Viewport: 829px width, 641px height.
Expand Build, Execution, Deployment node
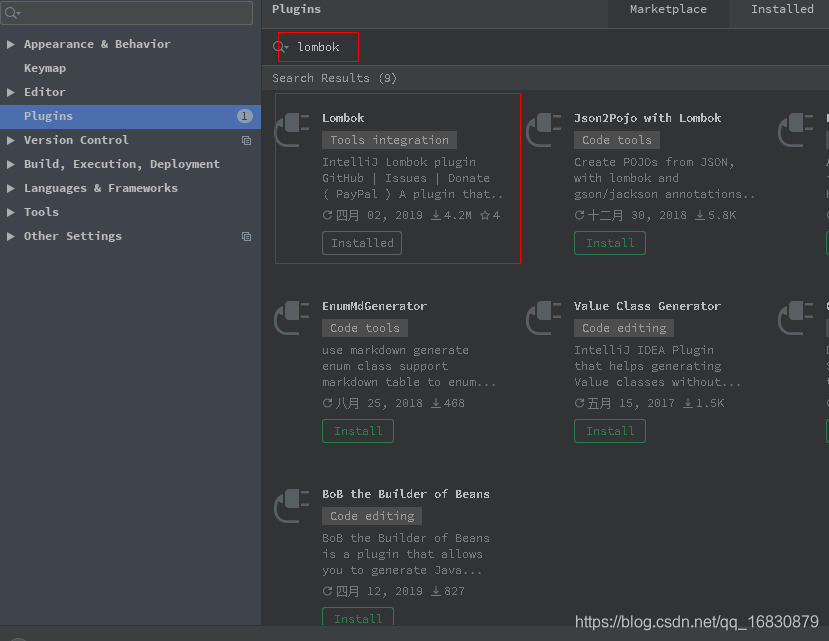tap(11, 164)
